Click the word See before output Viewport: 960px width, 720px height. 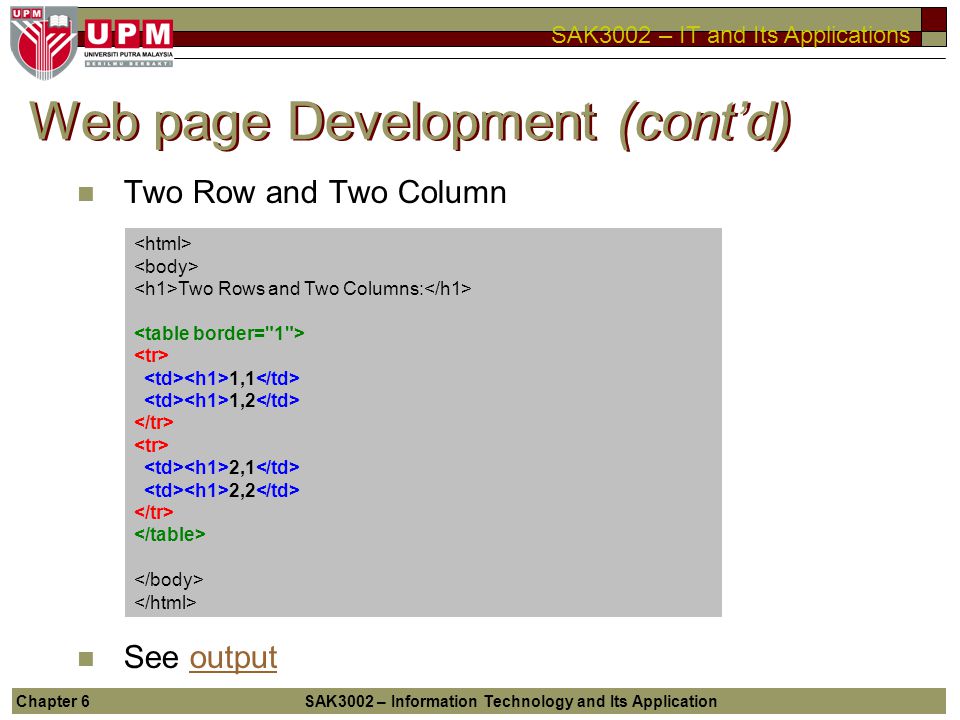point(151,658)
